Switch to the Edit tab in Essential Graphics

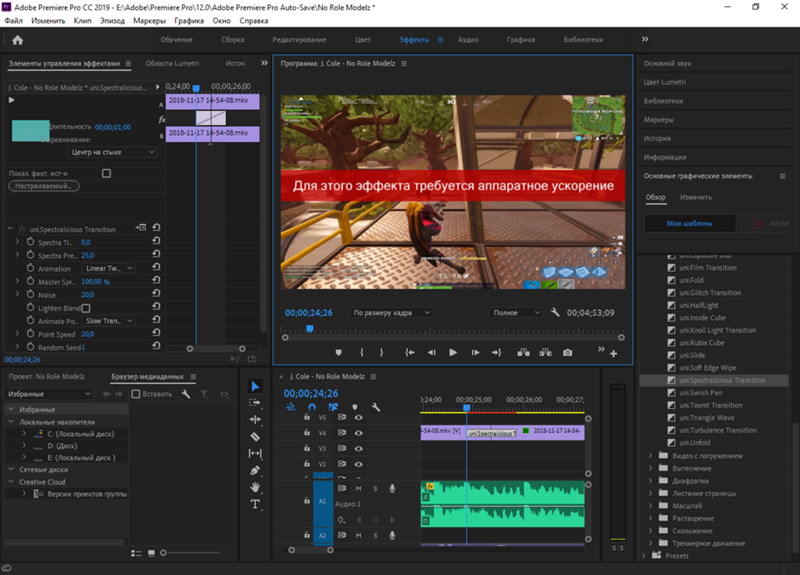[x=695, y=197]
